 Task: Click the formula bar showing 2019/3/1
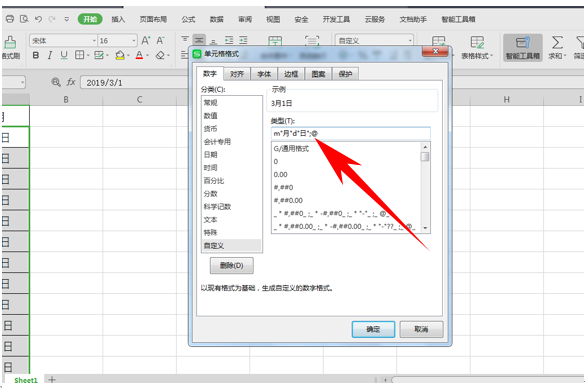[134, 82]
